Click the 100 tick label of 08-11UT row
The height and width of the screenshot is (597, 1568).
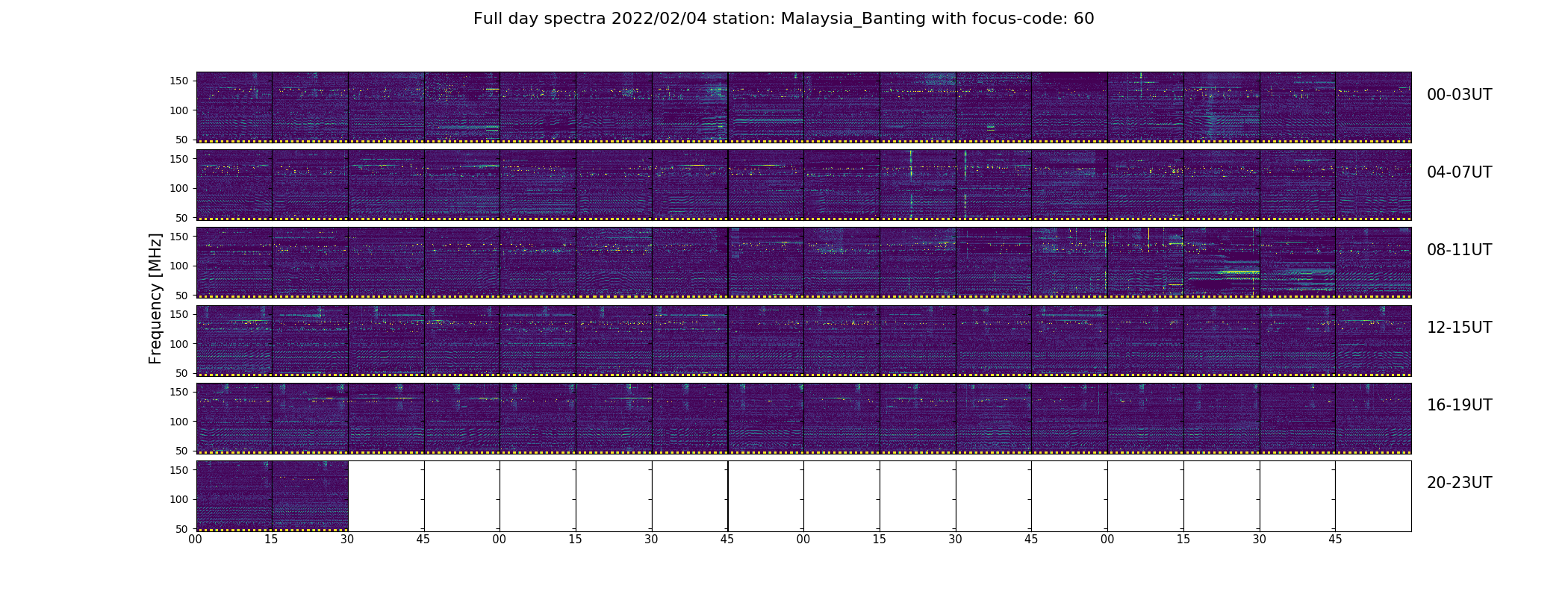click(x=179, y=266)
